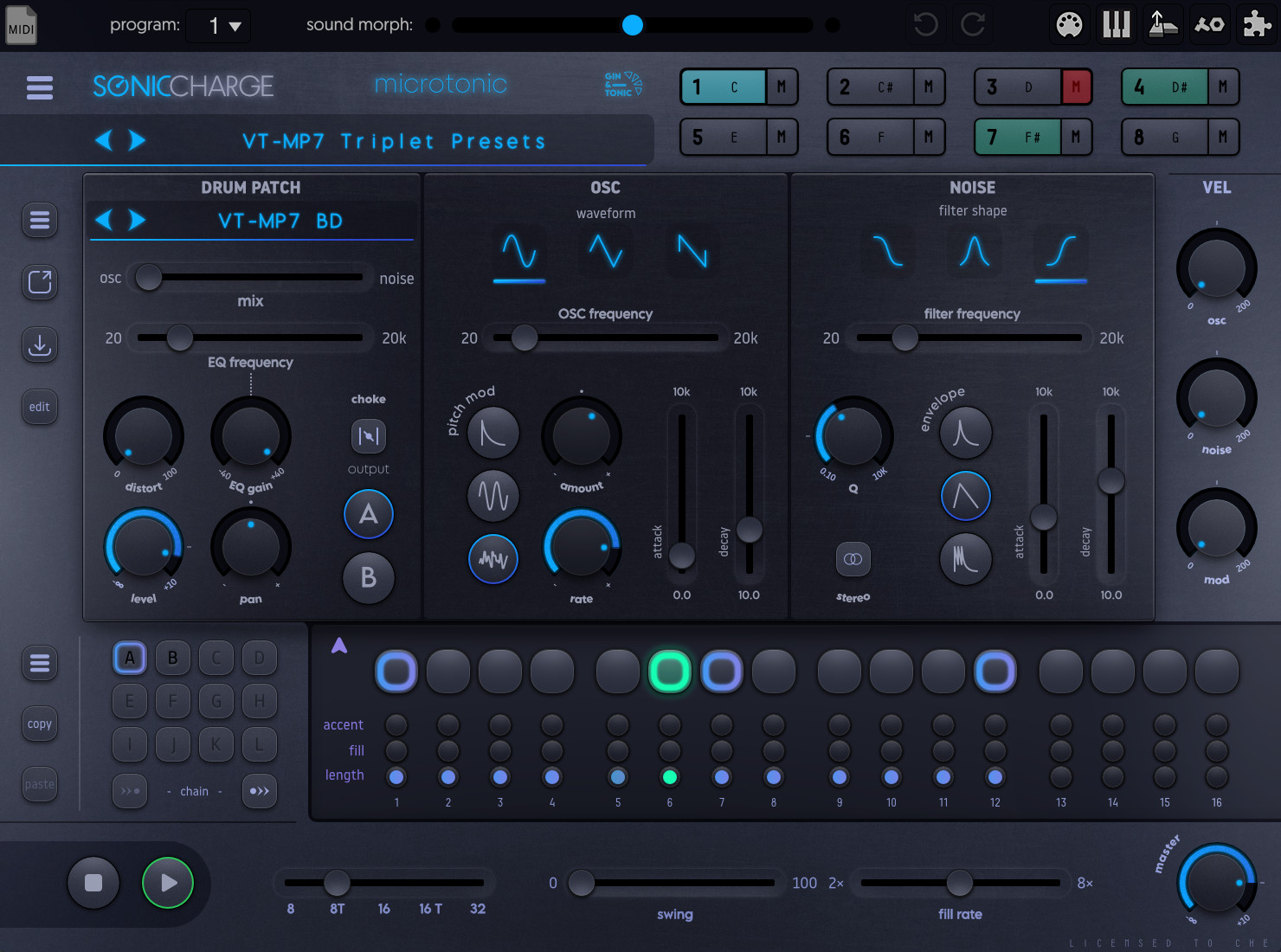Viewport: 1281px width, 952px height.
Task: Select drum channel 5 E
Action: [723, 137]
